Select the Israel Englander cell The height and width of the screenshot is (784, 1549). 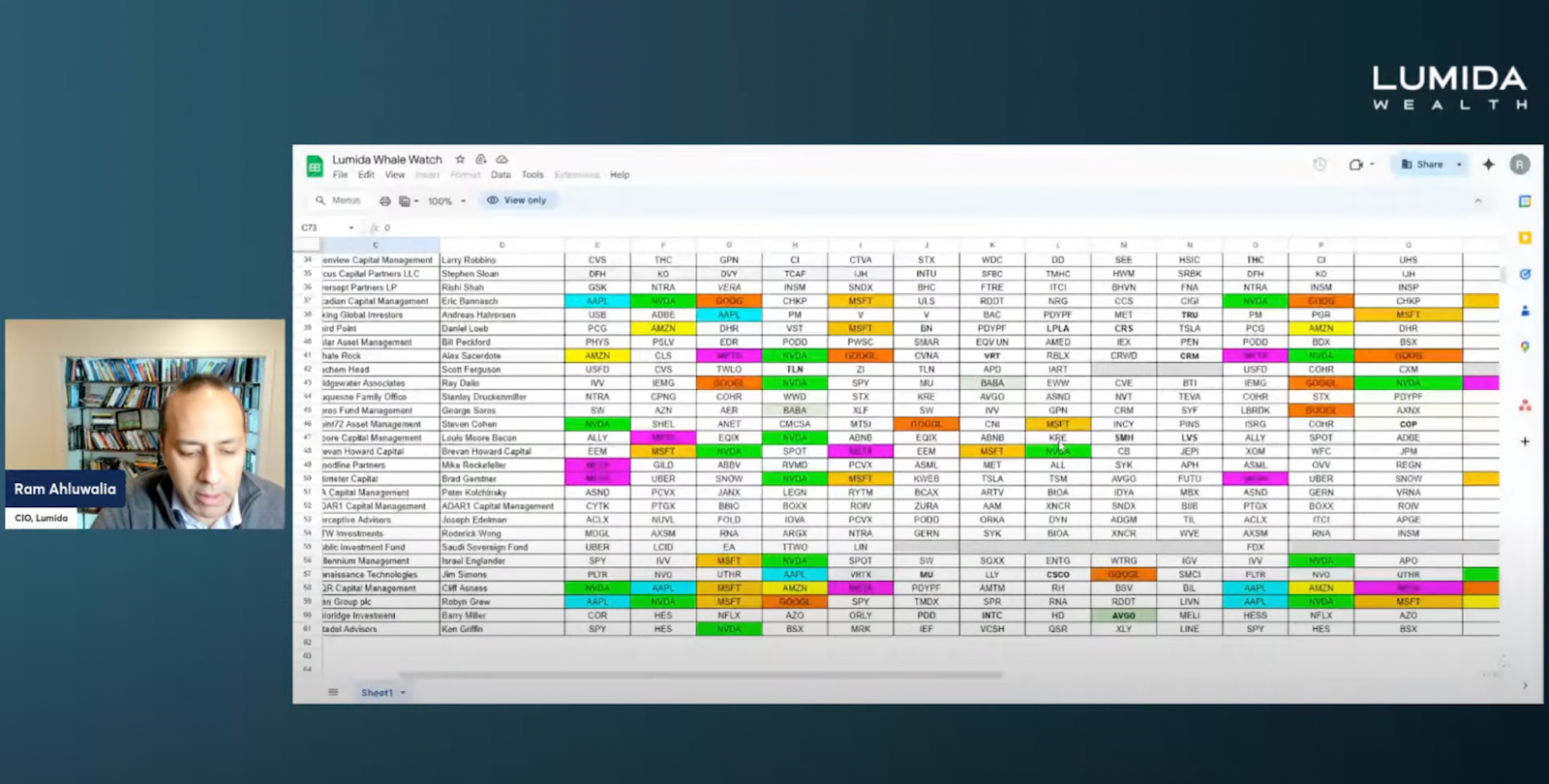click(x=501, y=560)
